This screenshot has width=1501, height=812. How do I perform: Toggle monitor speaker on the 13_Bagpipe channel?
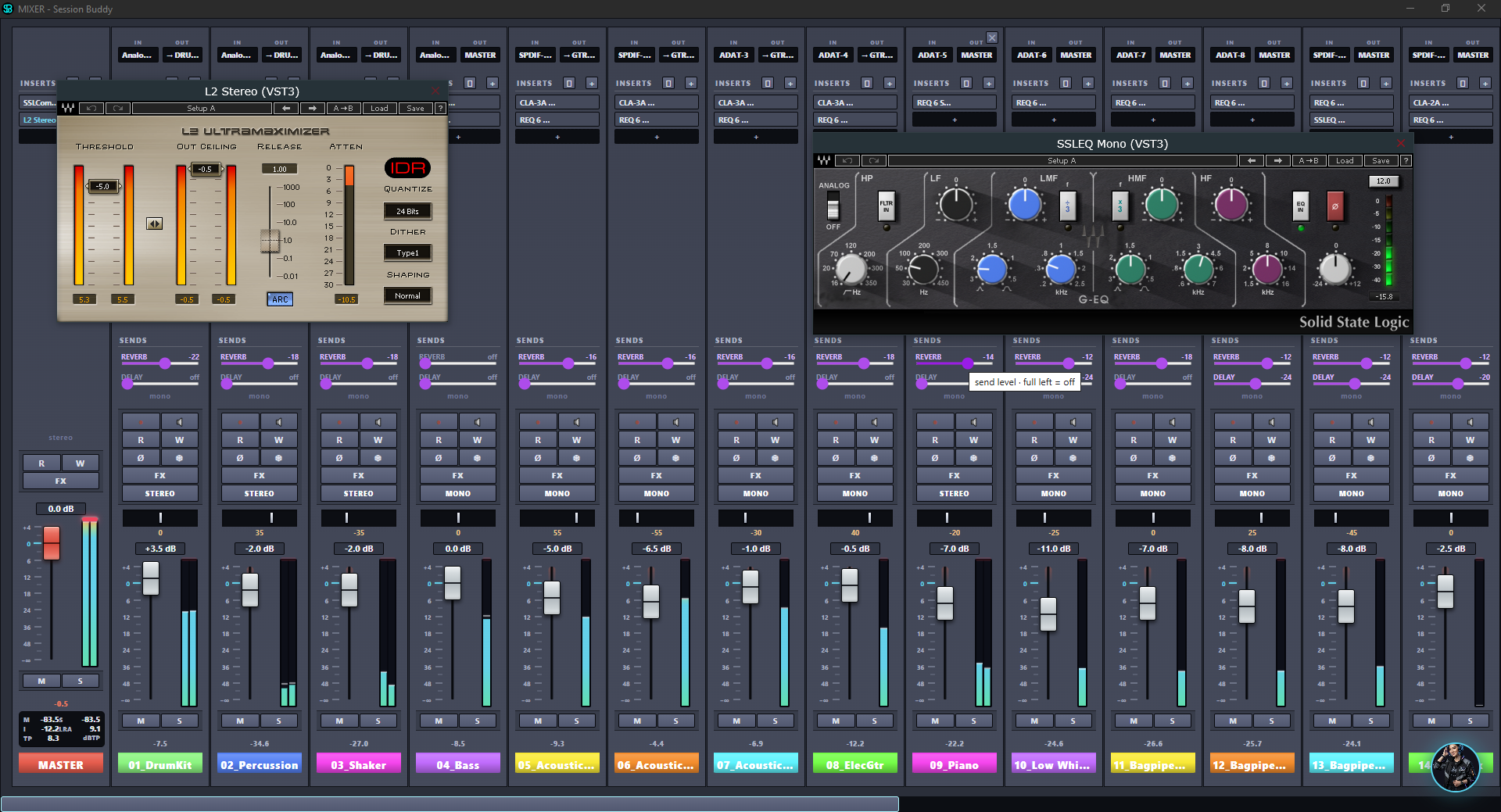click(x=1370, y=422)
